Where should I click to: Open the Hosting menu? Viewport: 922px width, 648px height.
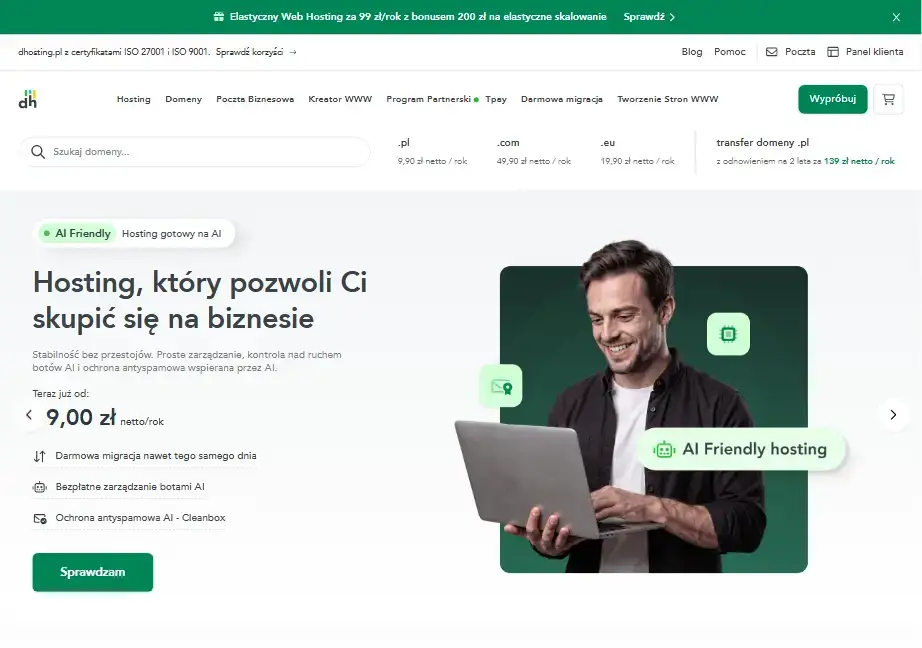(x=133, y=99)
